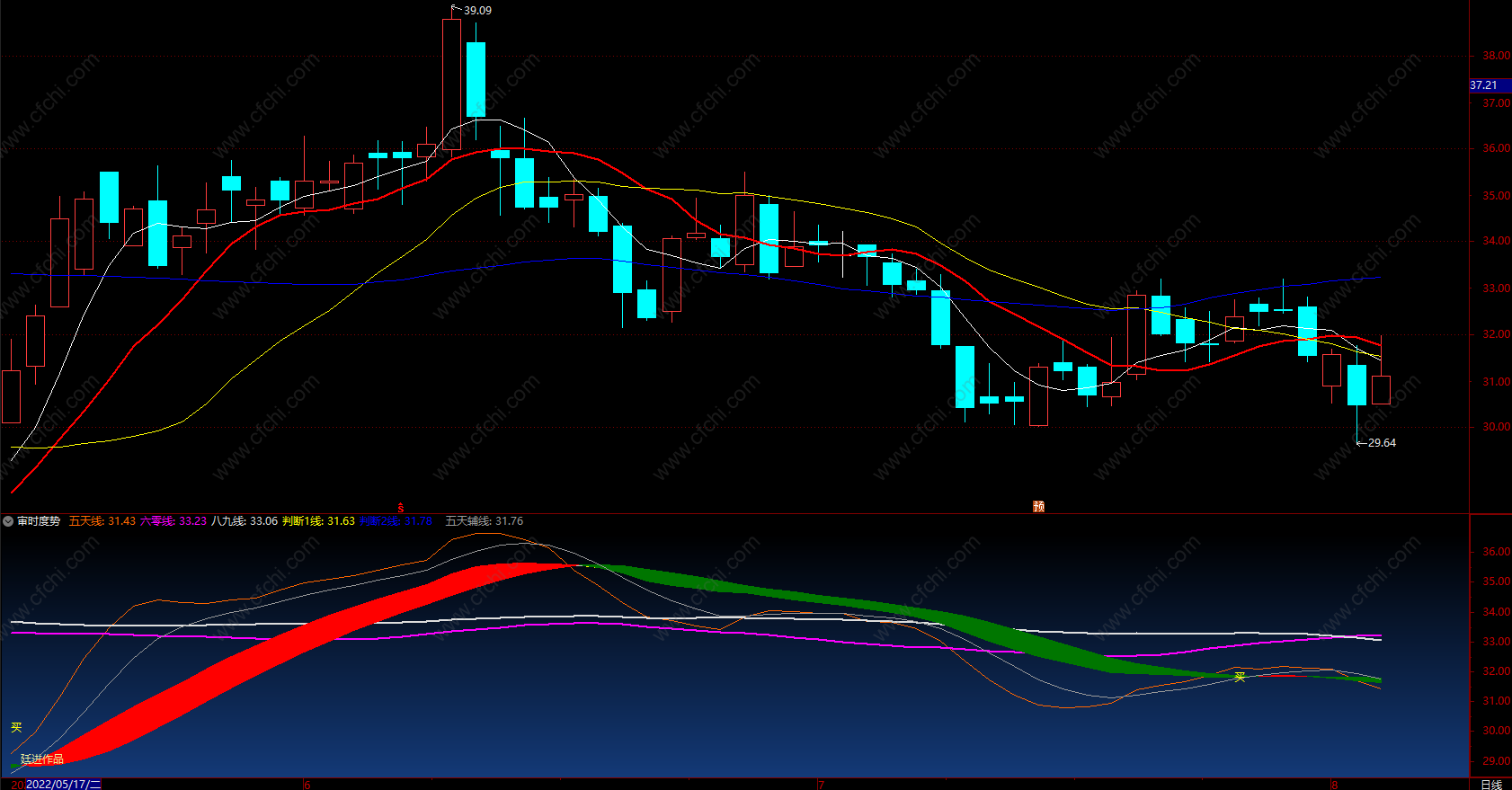Click the 廷进作品 author label

point(42,759)
